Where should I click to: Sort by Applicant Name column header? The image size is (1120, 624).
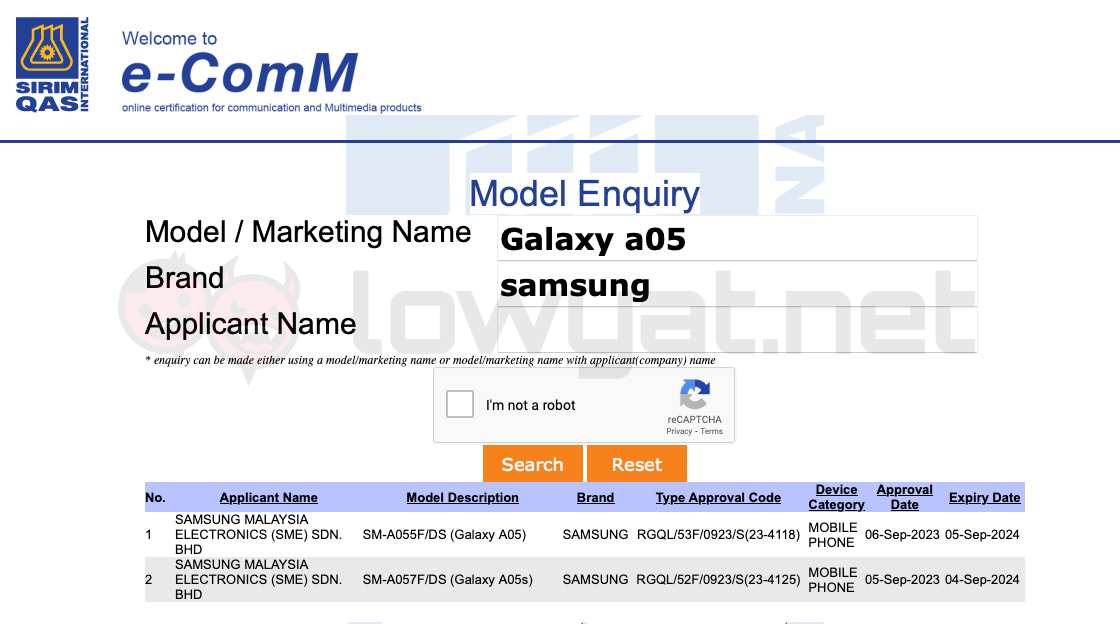pyautogui.click(x=269, y=498)
